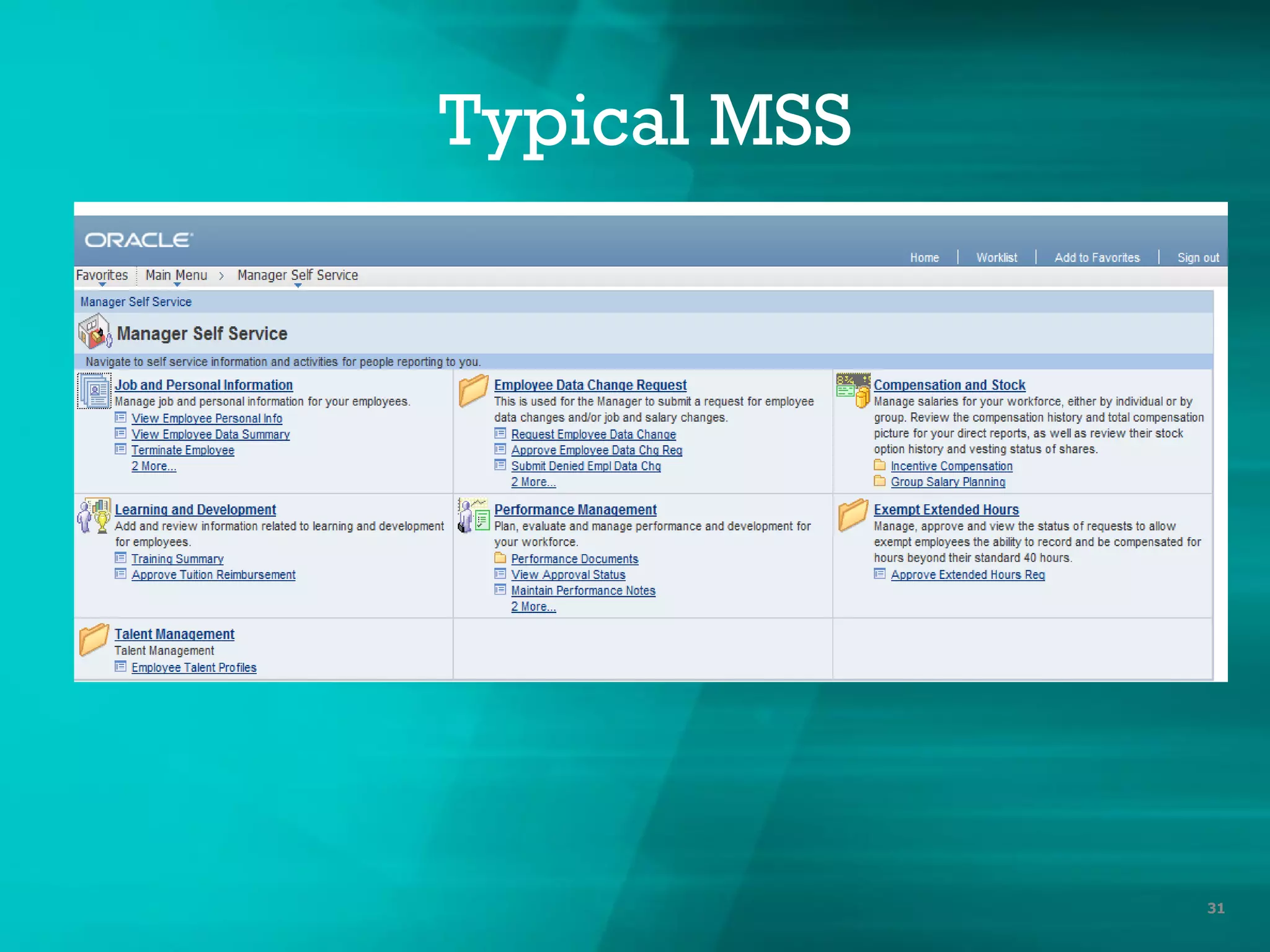This screenshot has height=952, width=1270.
Task: Open the Group Salary Planning link
Action: pos(948,482)
